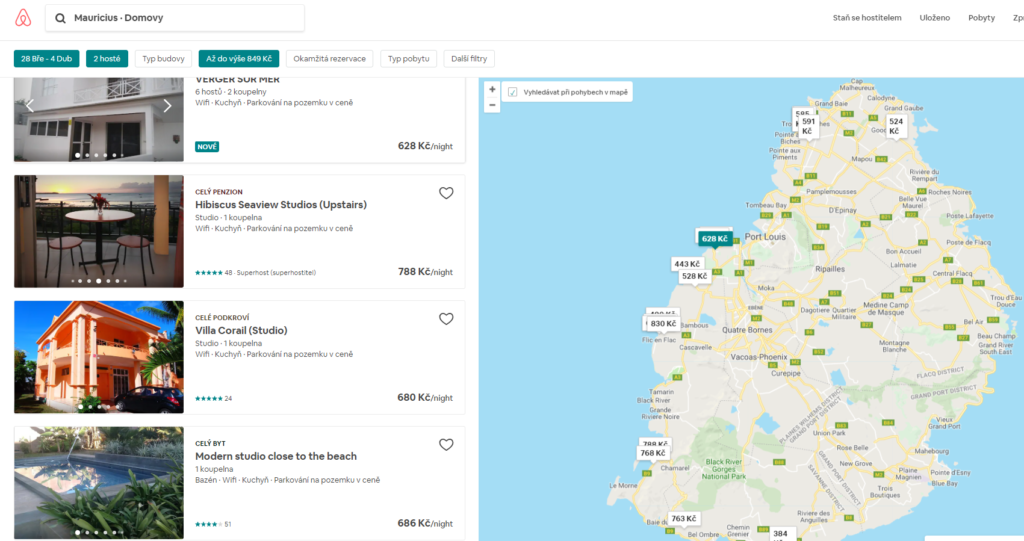Heart the Modern studio listing

point(446,445)
